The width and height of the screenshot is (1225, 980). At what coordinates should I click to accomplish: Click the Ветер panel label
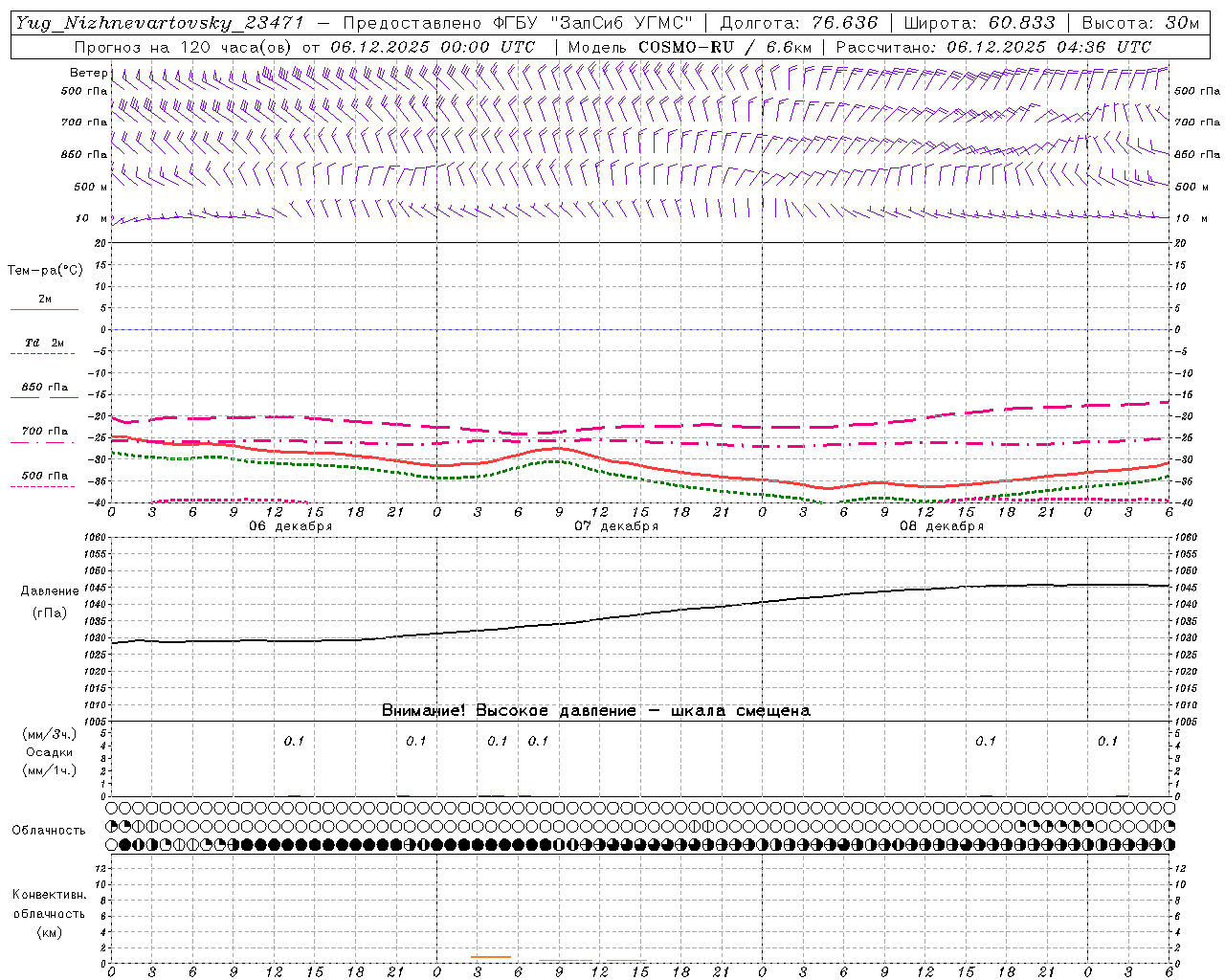(x=88, y=73)
